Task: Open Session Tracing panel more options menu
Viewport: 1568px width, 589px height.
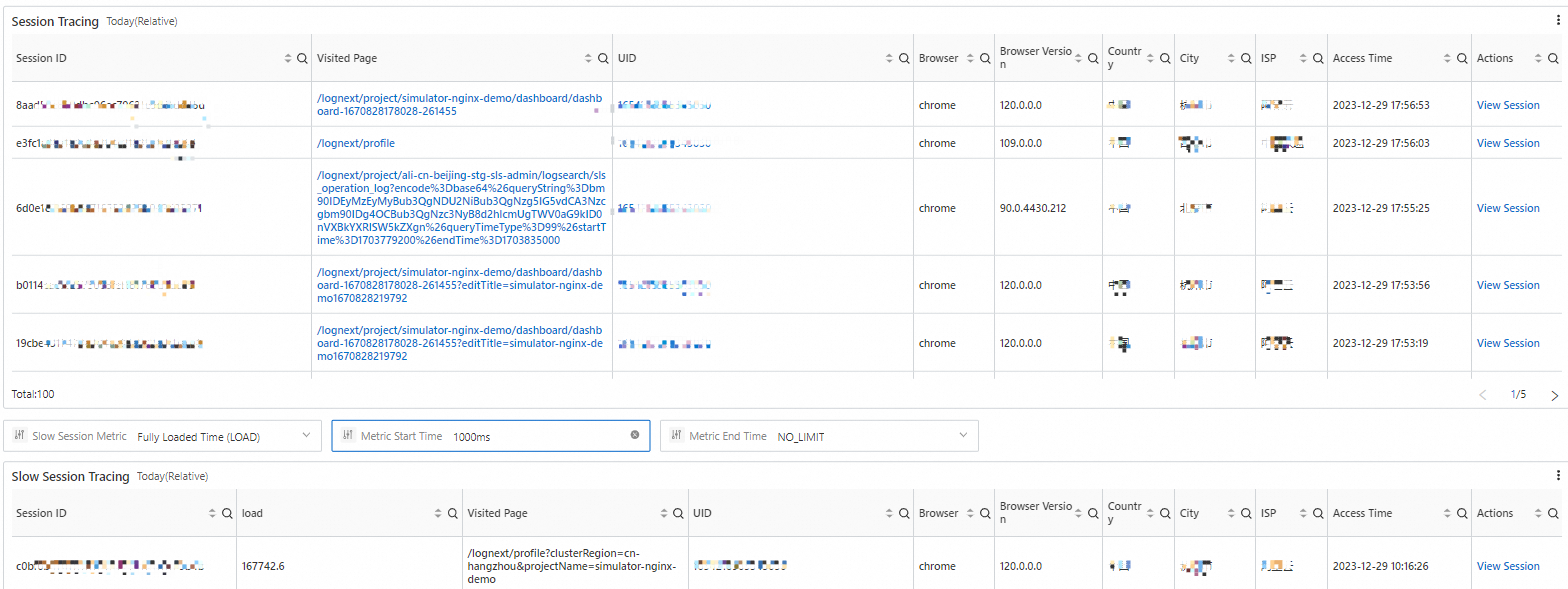Action: coord(1557,20)
